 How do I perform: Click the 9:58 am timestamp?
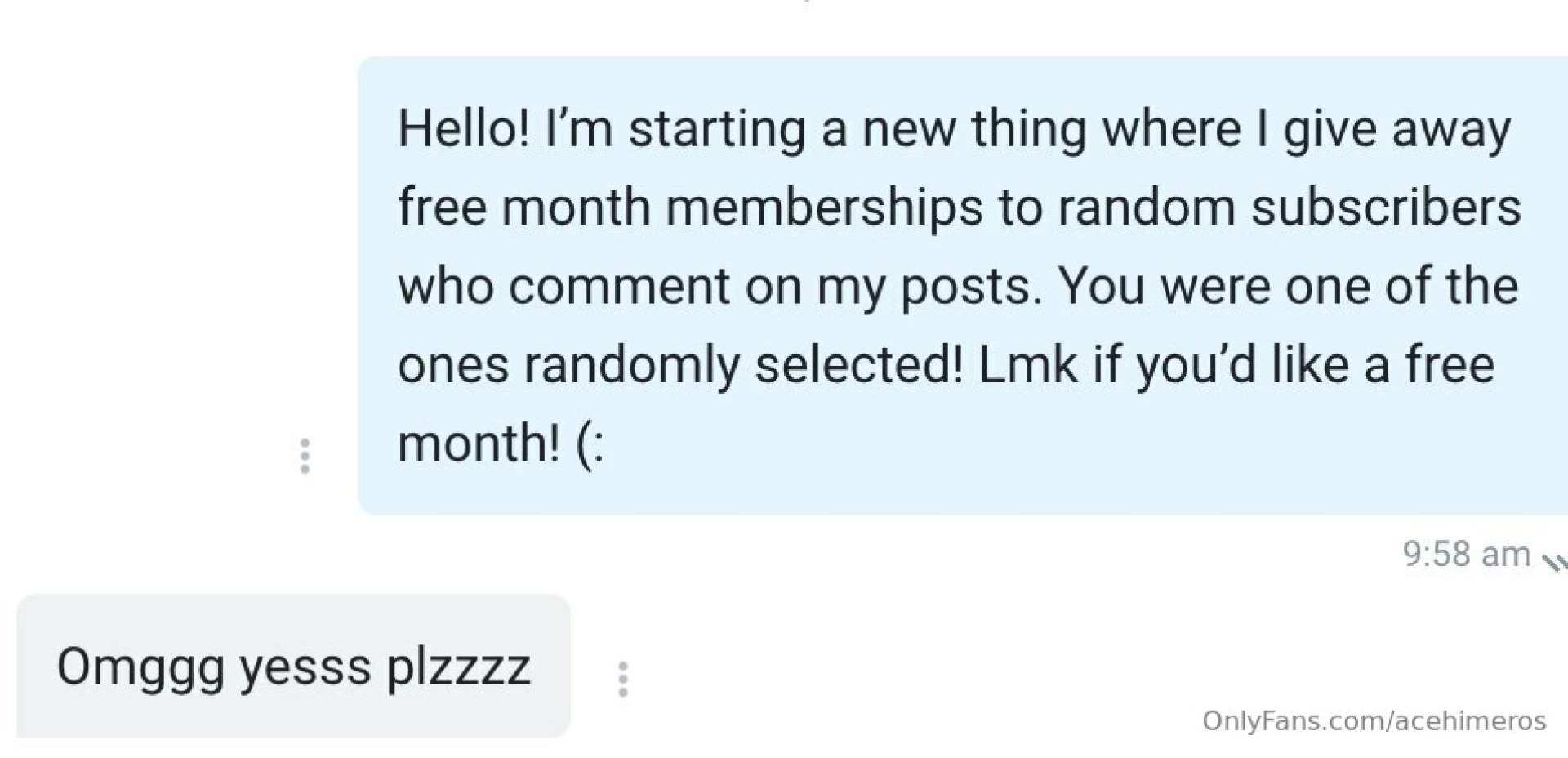tap(1466, 555)
